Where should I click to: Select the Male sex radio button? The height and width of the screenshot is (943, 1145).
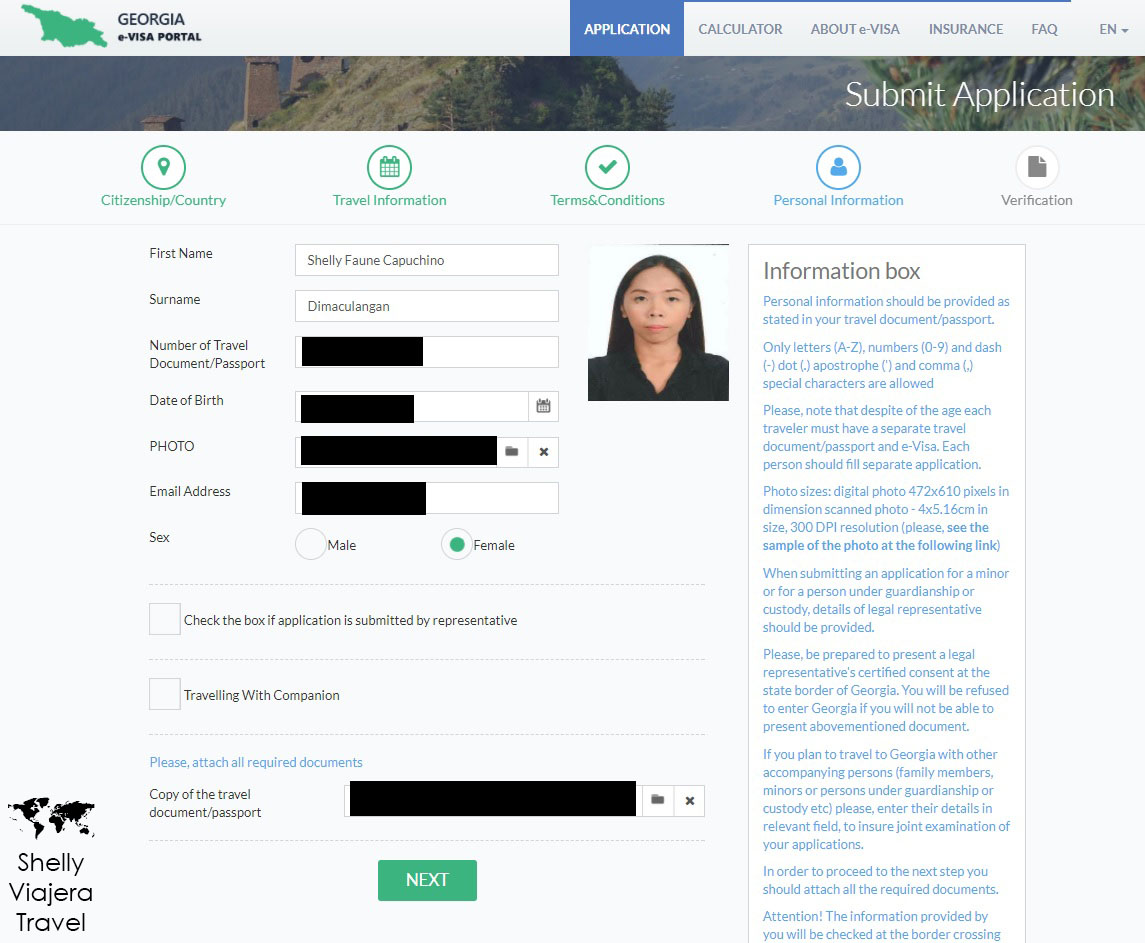310,544
